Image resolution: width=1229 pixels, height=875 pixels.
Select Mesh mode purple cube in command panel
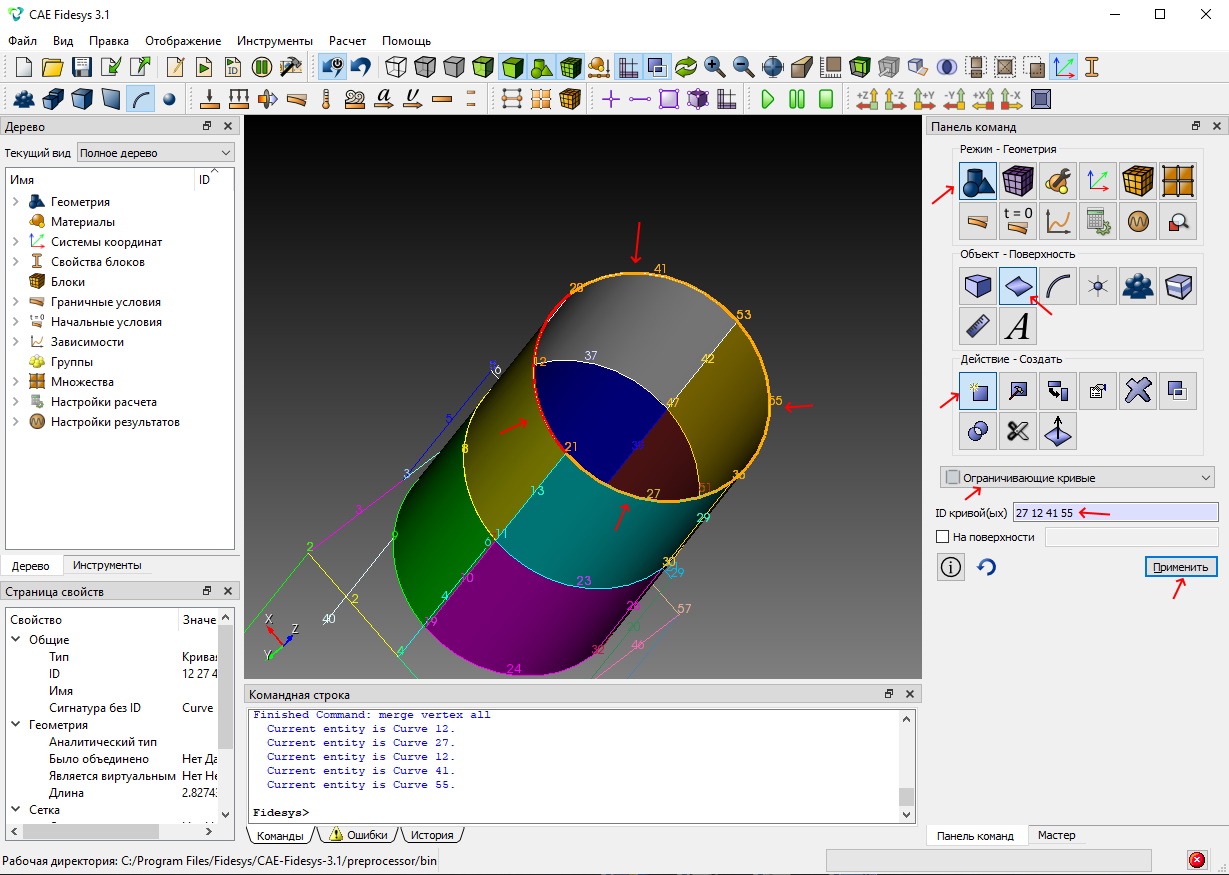1018,181
